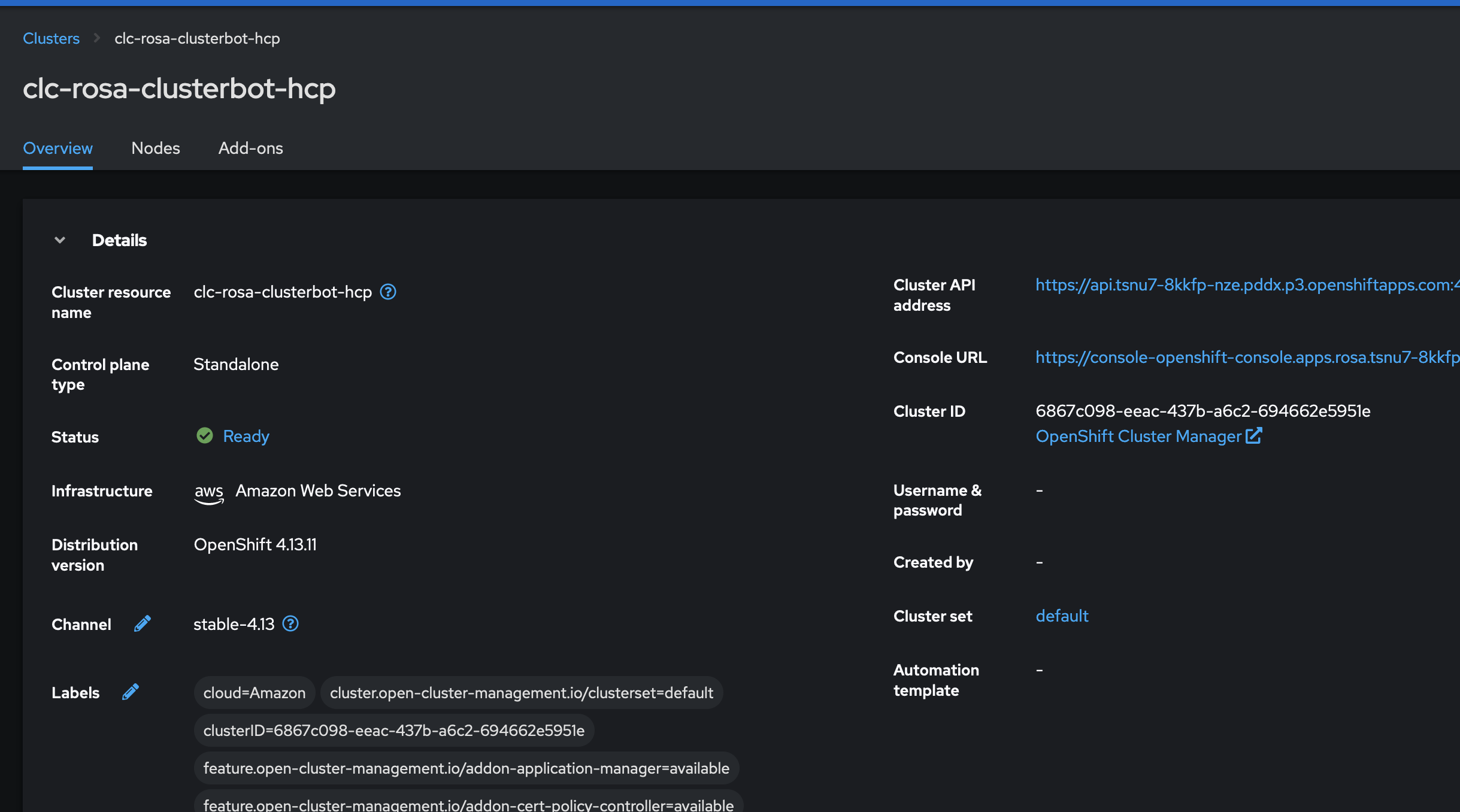Open the Cluster API address link

[1246, 285]
